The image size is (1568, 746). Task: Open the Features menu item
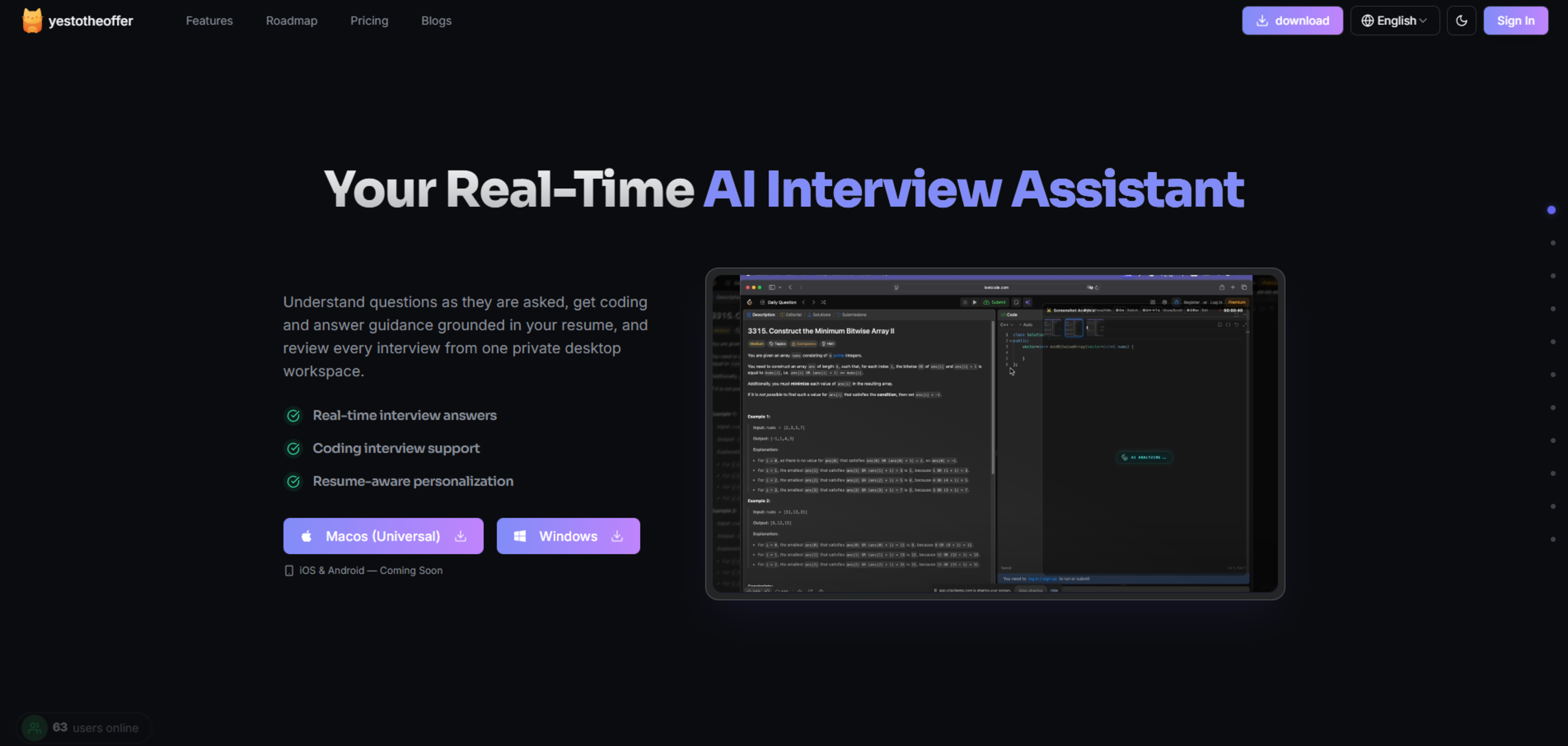[x=209, y=21]
